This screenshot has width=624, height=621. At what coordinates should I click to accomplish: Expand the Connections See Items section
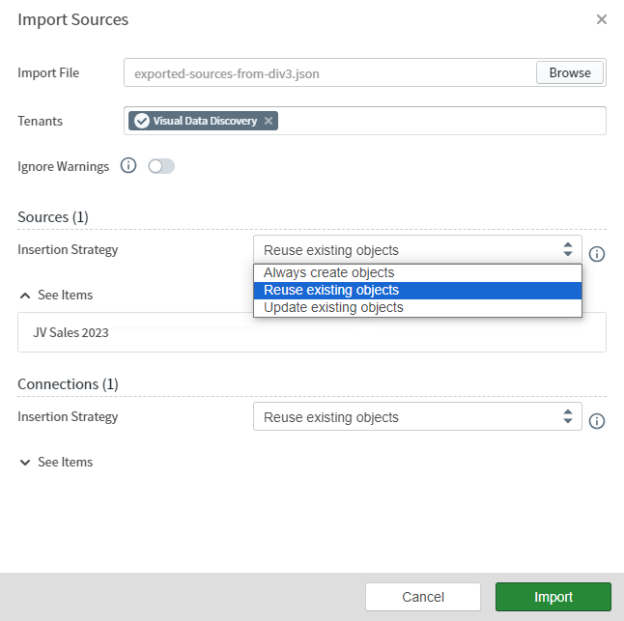56,462
